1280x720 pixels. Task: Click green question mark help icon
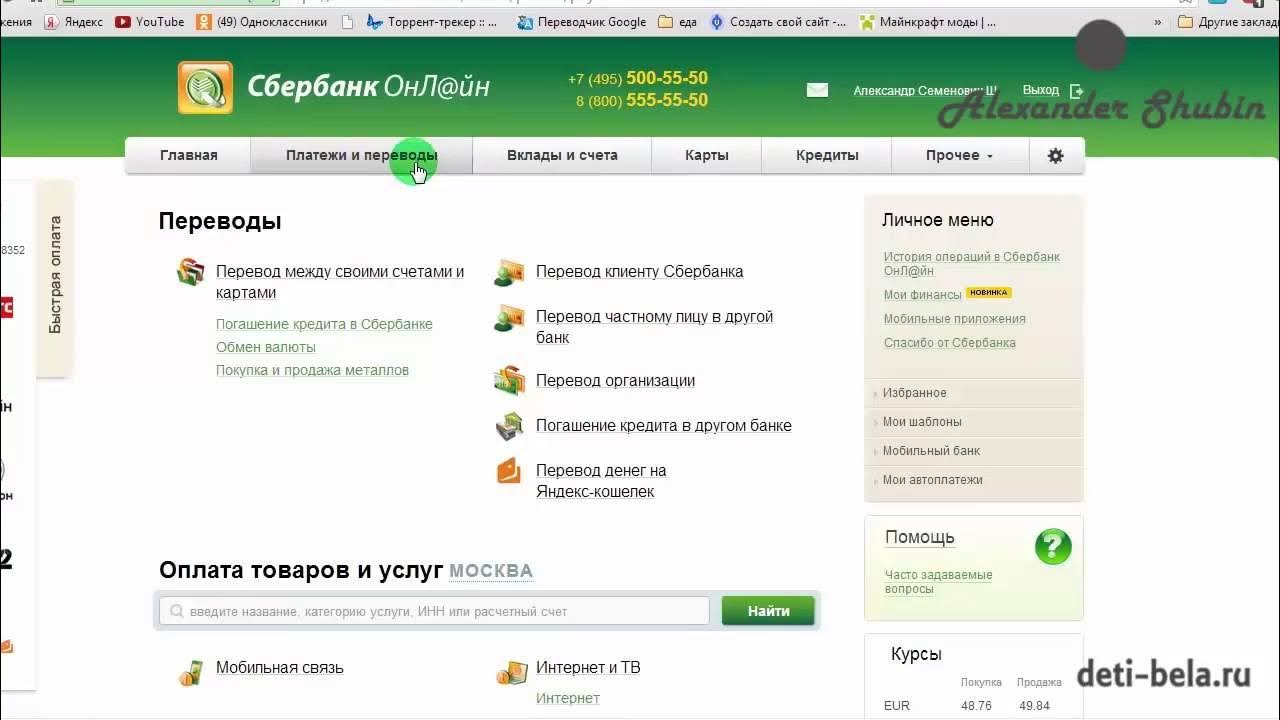click(x=1053, y=547)
